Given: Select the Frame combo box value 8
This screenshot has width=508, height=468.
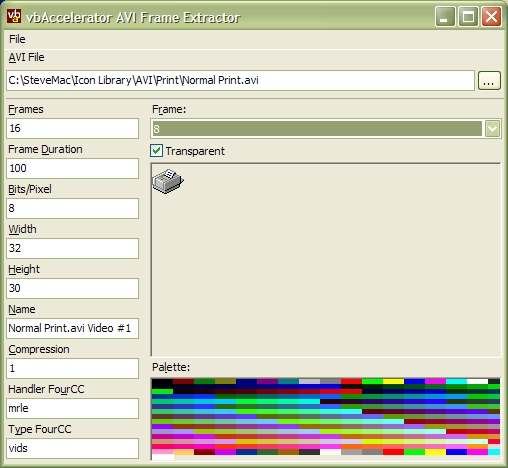Looking at the screenshot, I should point(317,129).
